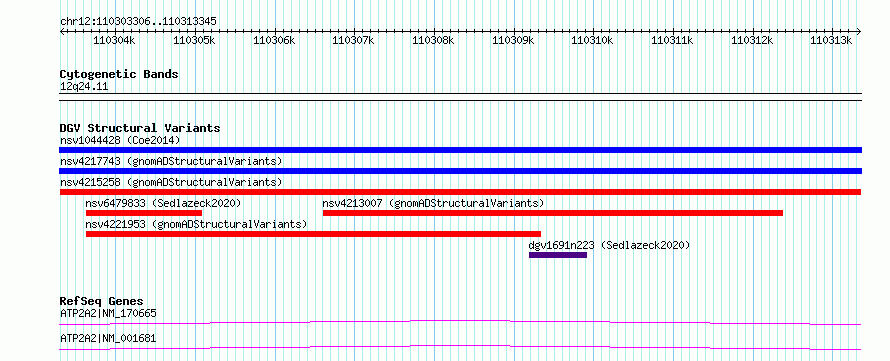Image resolution: width=890 pixels, height=361 pixels.
Task: Click the red nsv4213007 variant bar
Action: tap(553, 213)
